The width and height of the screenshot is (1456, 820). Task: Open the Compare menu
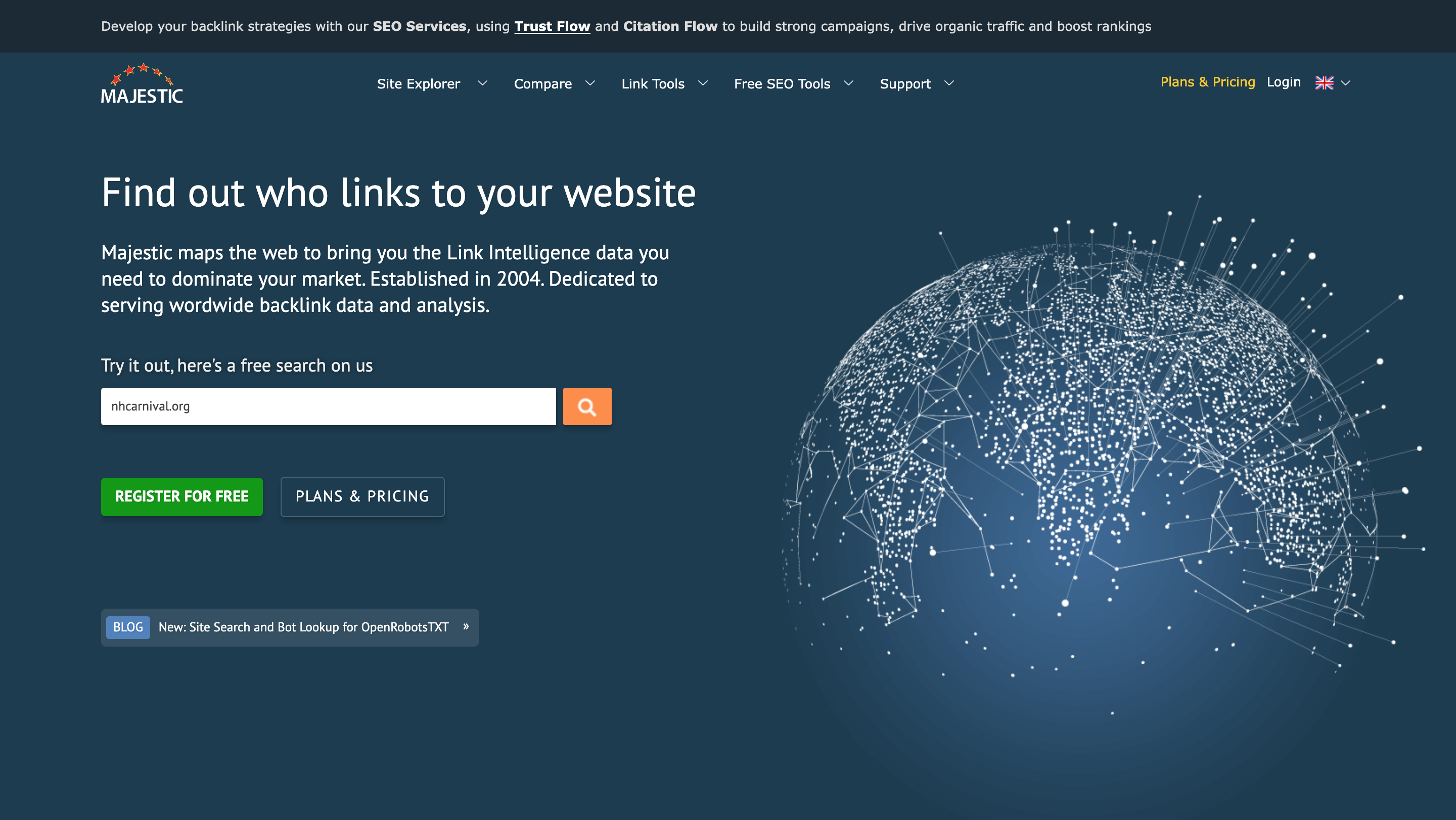[x=542, y=83]
